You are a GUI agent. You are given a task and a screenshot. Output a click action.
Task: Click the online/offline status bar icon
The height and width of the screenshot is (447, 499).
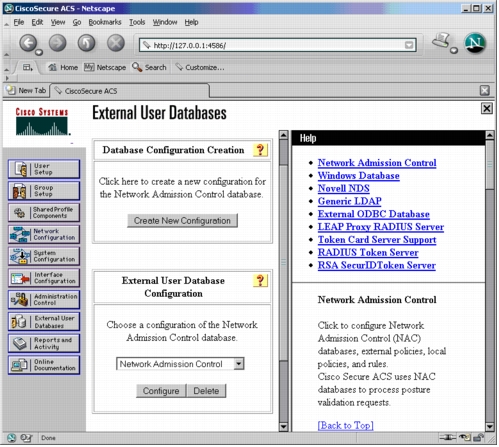tap(447, 437)
